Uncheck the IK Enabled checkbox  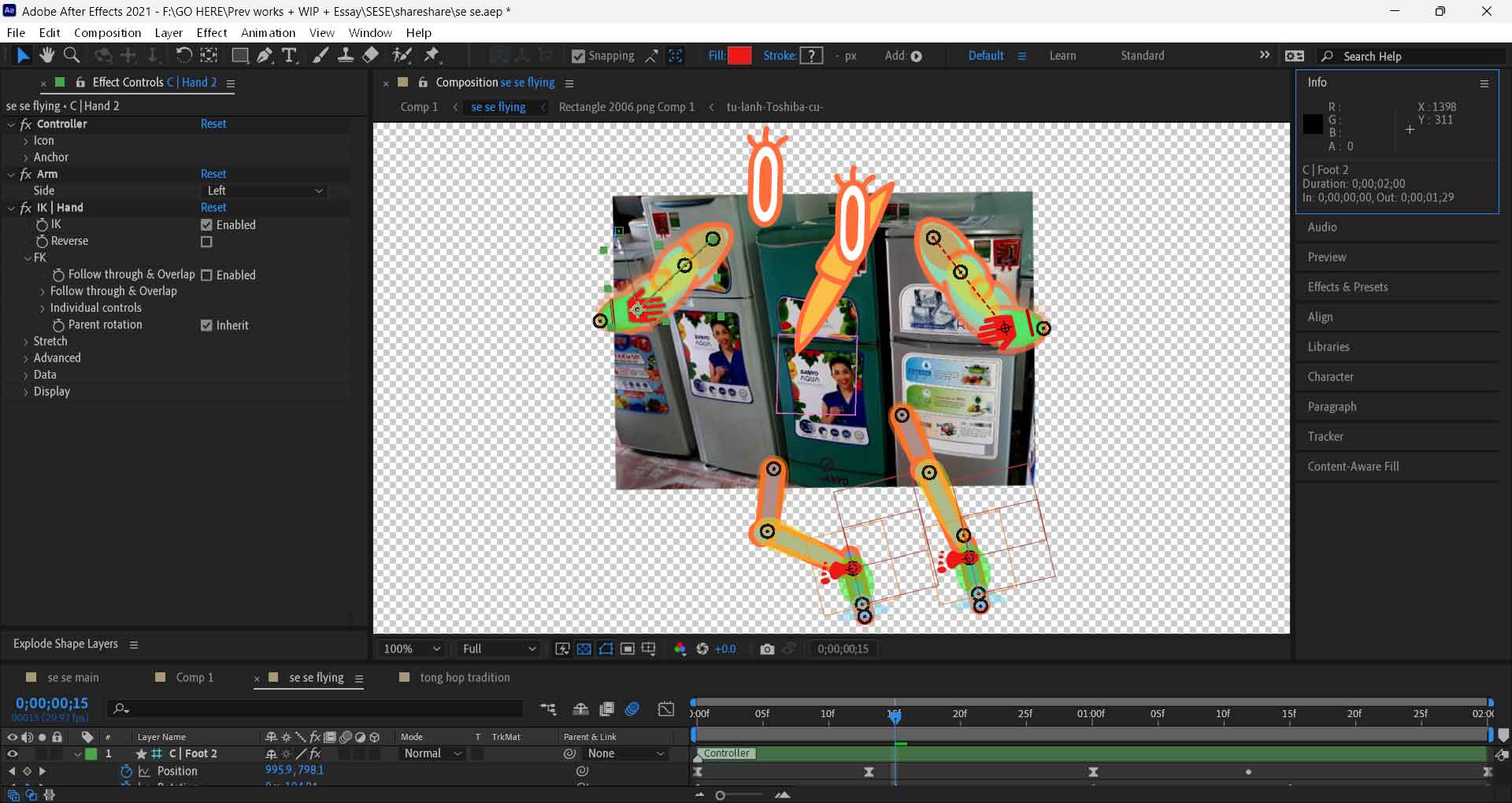[x=206, y=225]
